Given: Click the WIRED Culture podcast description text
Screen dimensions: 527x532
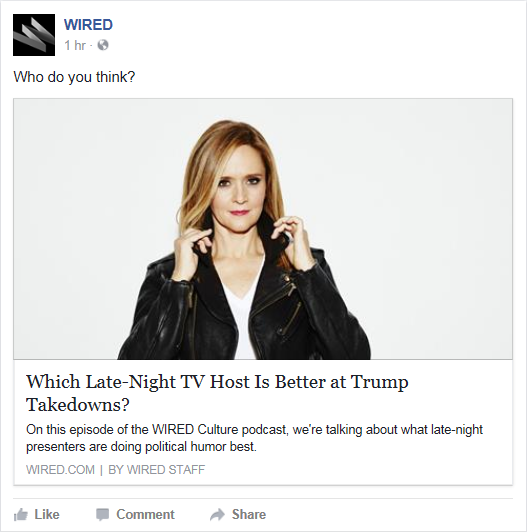Looking at the screenshot, I should [x=254, y=438].
